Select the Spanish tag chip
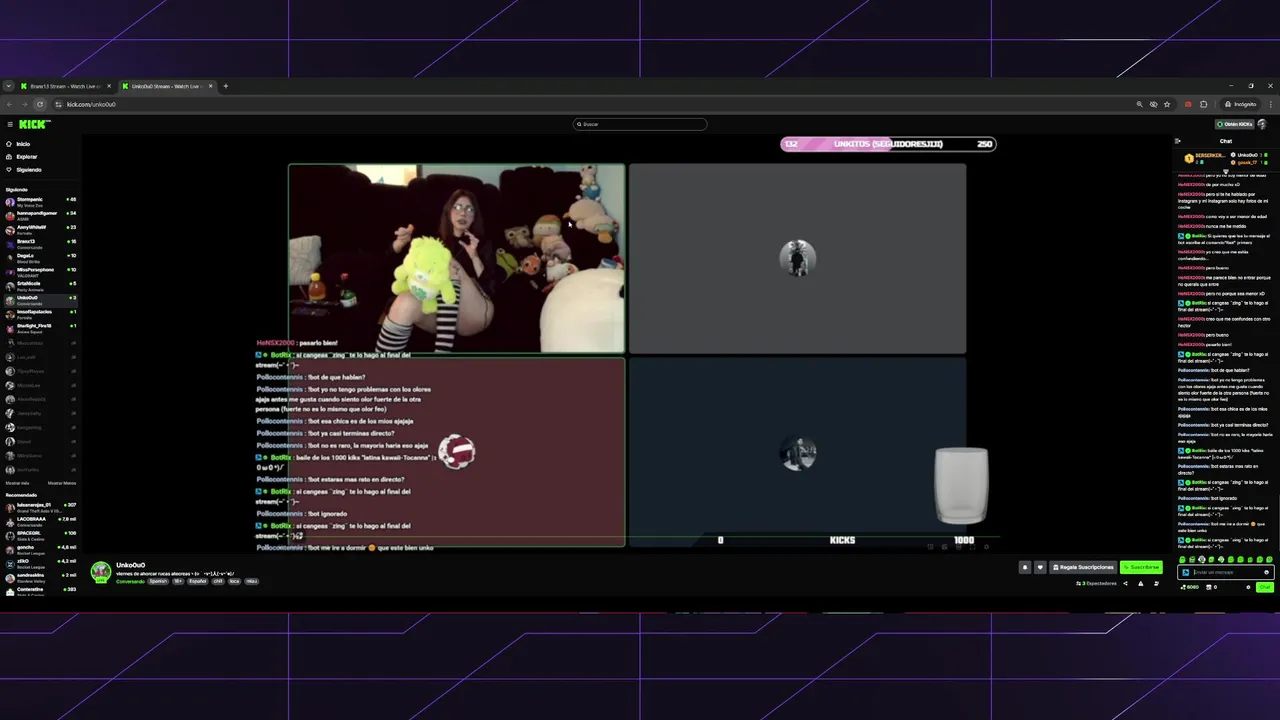This screenshot has width=1280, height=720. coord(159,581)
